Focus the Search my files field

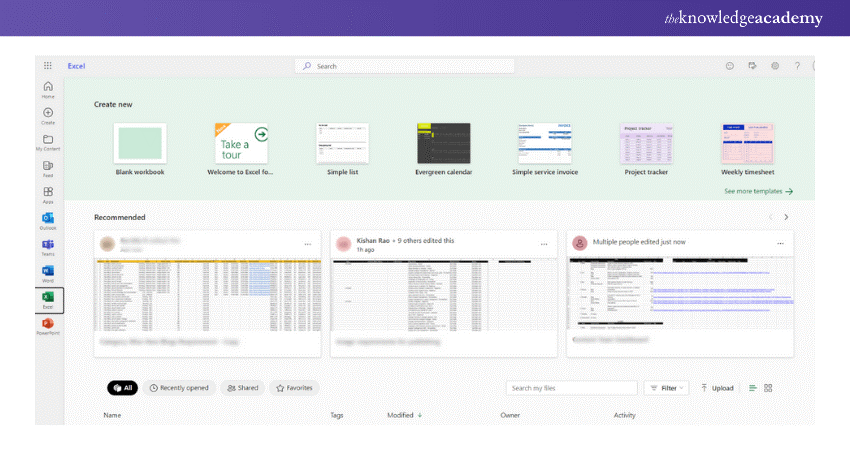pos(571,388)
